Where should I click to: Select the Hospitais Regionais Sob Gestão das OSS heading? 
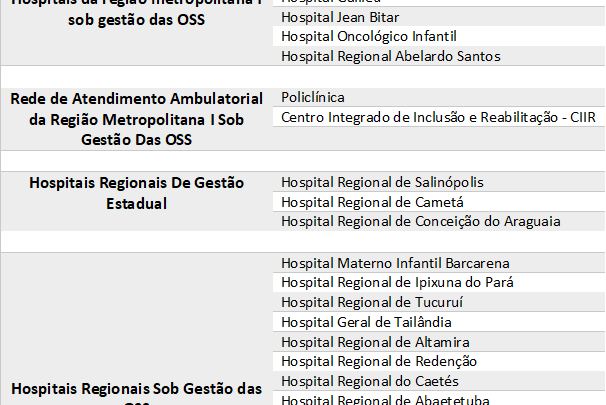(x=136, y=393)
